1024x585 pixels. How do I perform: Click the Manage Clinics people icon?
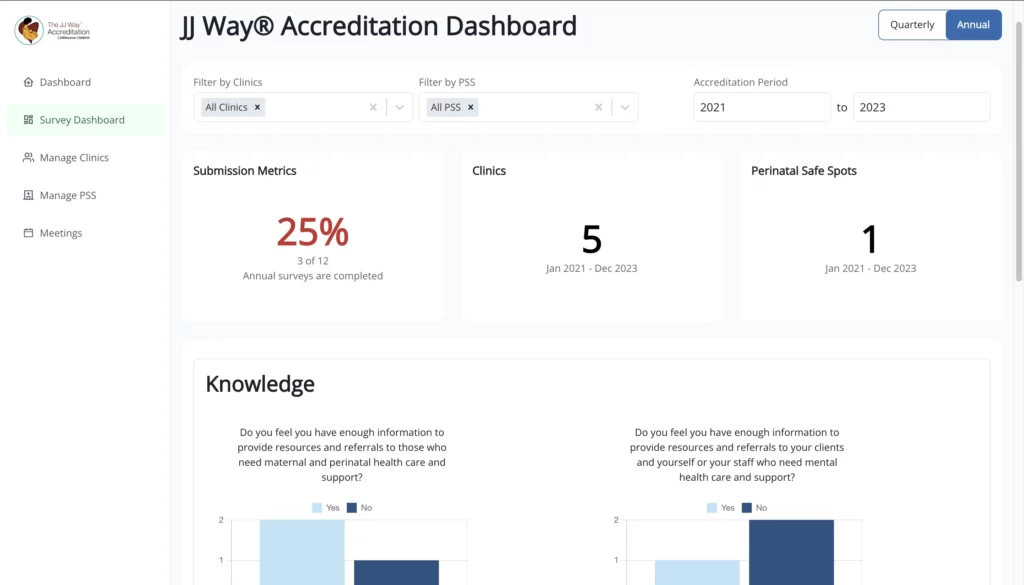[28, 157]
